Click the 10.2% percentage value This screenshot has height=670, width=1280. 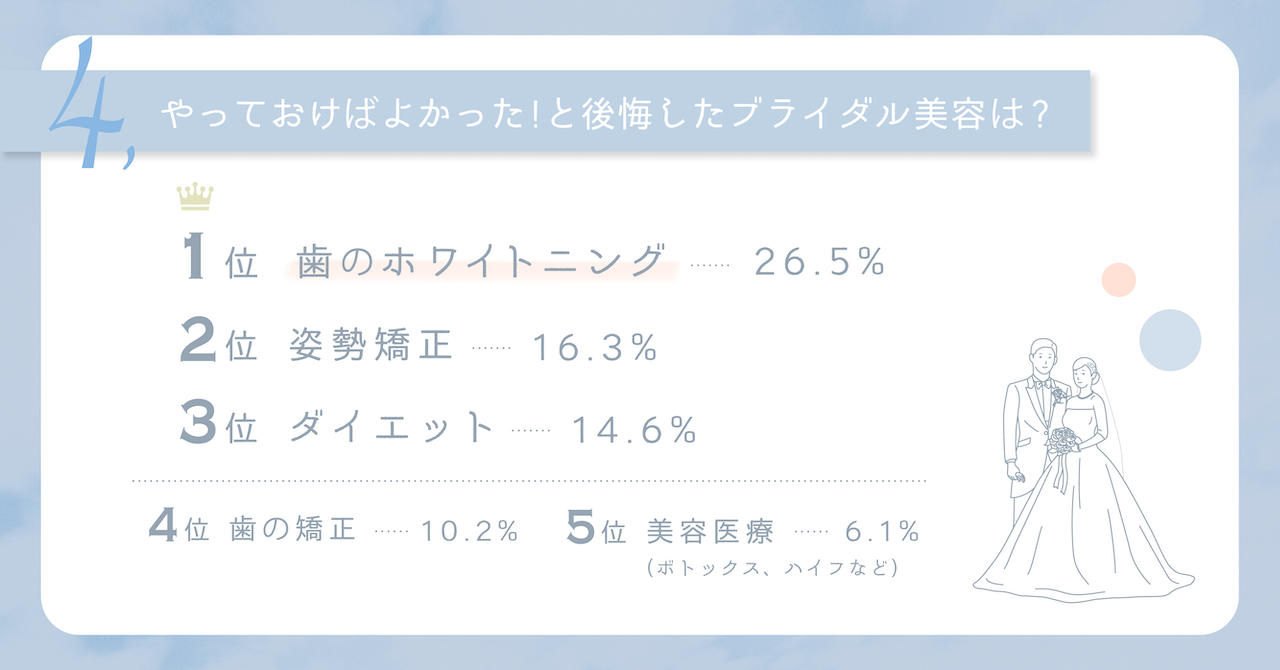[x=469, y=531]
